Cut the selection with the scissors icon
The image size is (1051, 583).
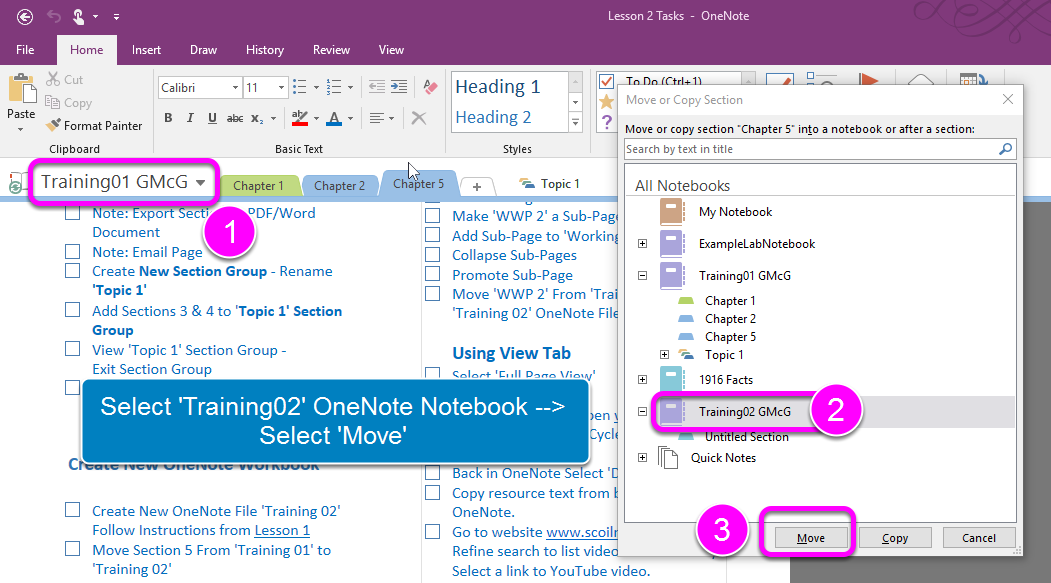pos(53,79)
